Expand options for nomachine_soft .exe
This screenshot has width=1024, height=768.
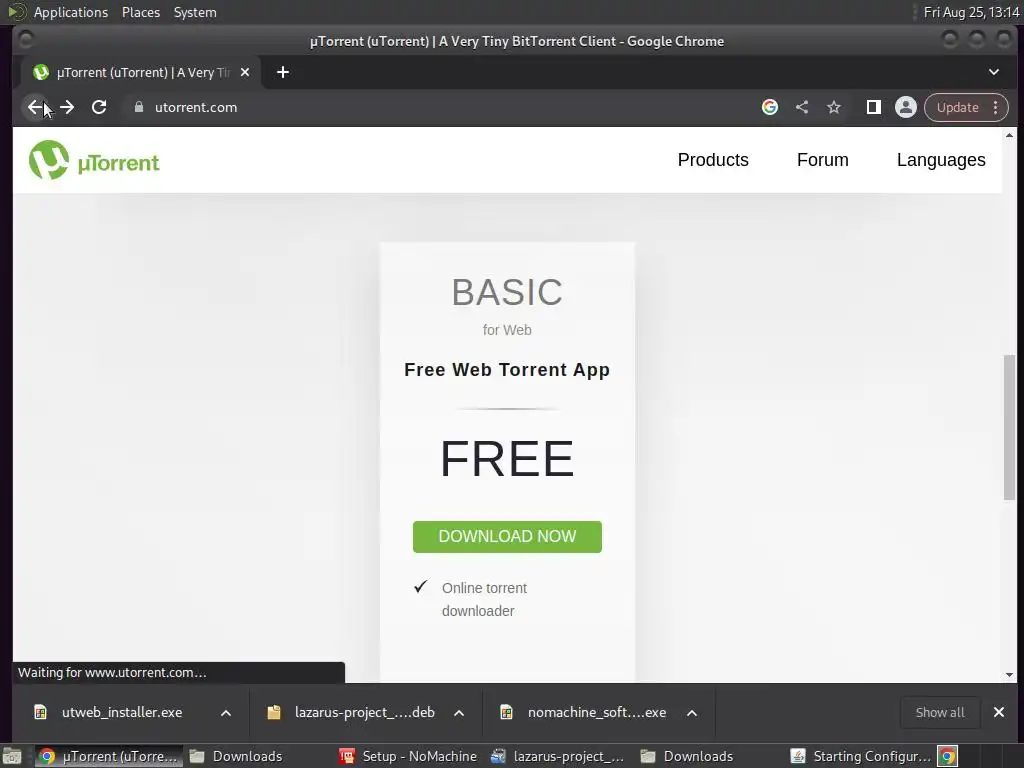click(x=692, y=713)
